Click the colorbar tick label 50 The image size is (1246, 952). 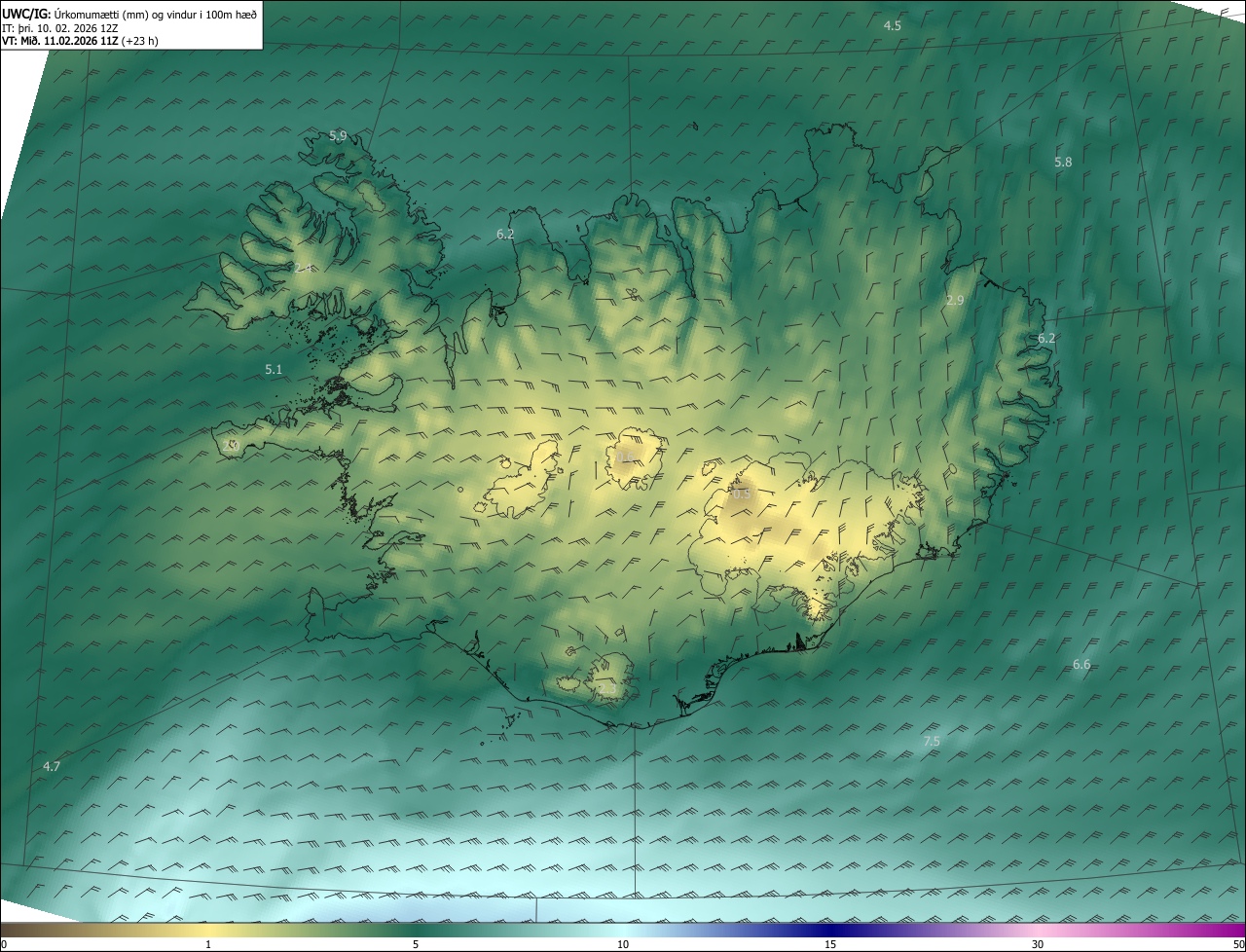point(1238,944)
